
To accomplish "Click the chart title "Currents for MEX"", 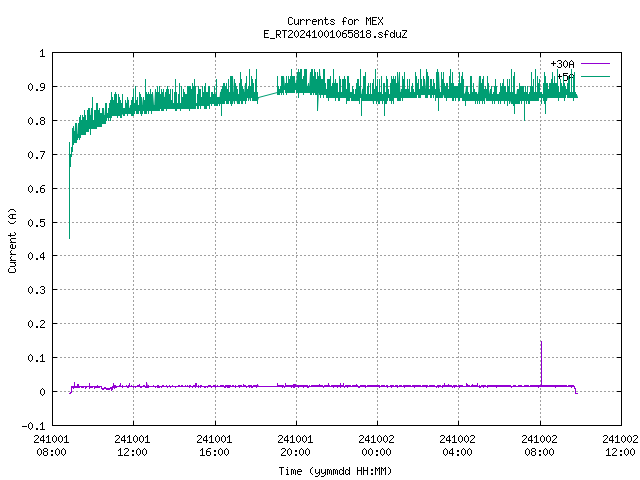I will point(335,21).
